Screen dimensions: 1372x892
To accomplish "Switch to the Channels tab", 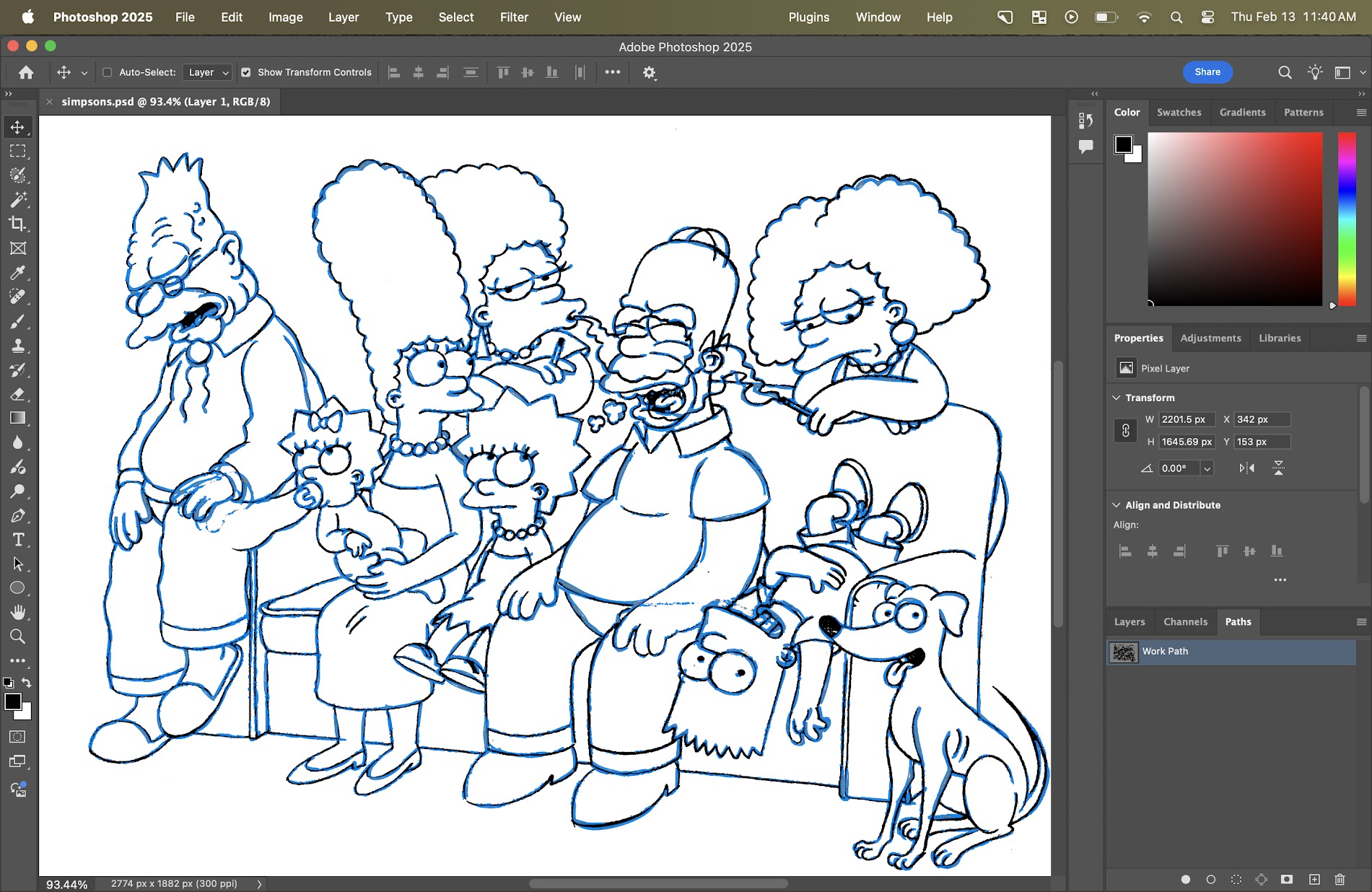I will click(x=1185, y=621).
